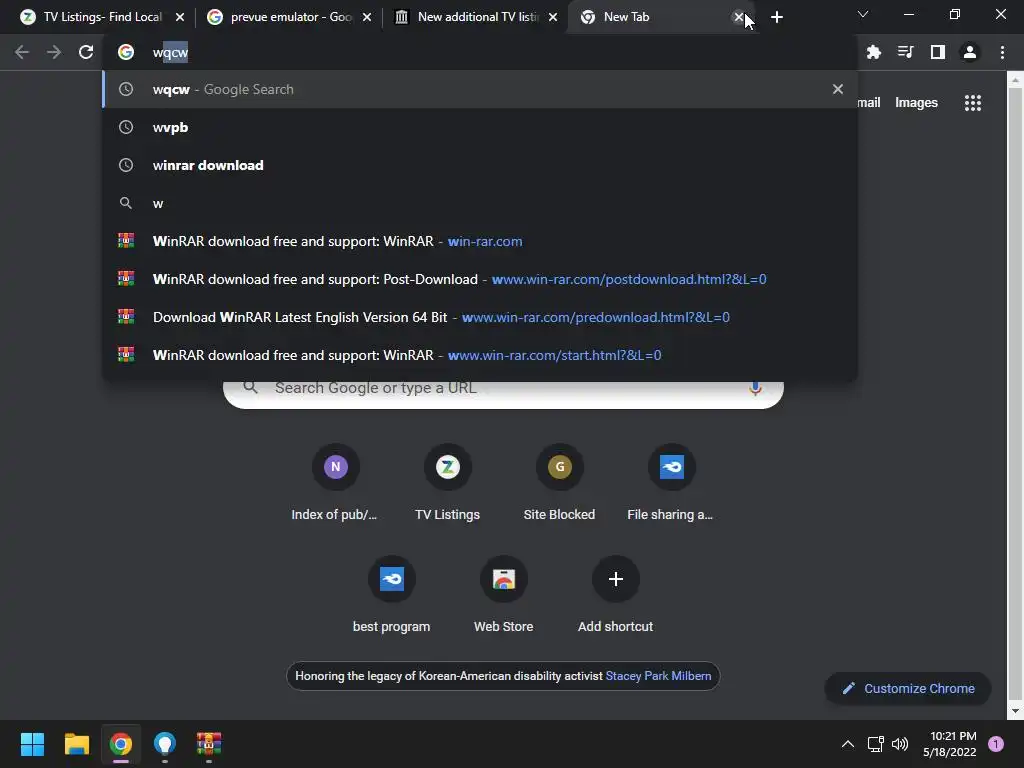
Task: Switch to prevue emulator tab
Action: (x=291, y=17)
